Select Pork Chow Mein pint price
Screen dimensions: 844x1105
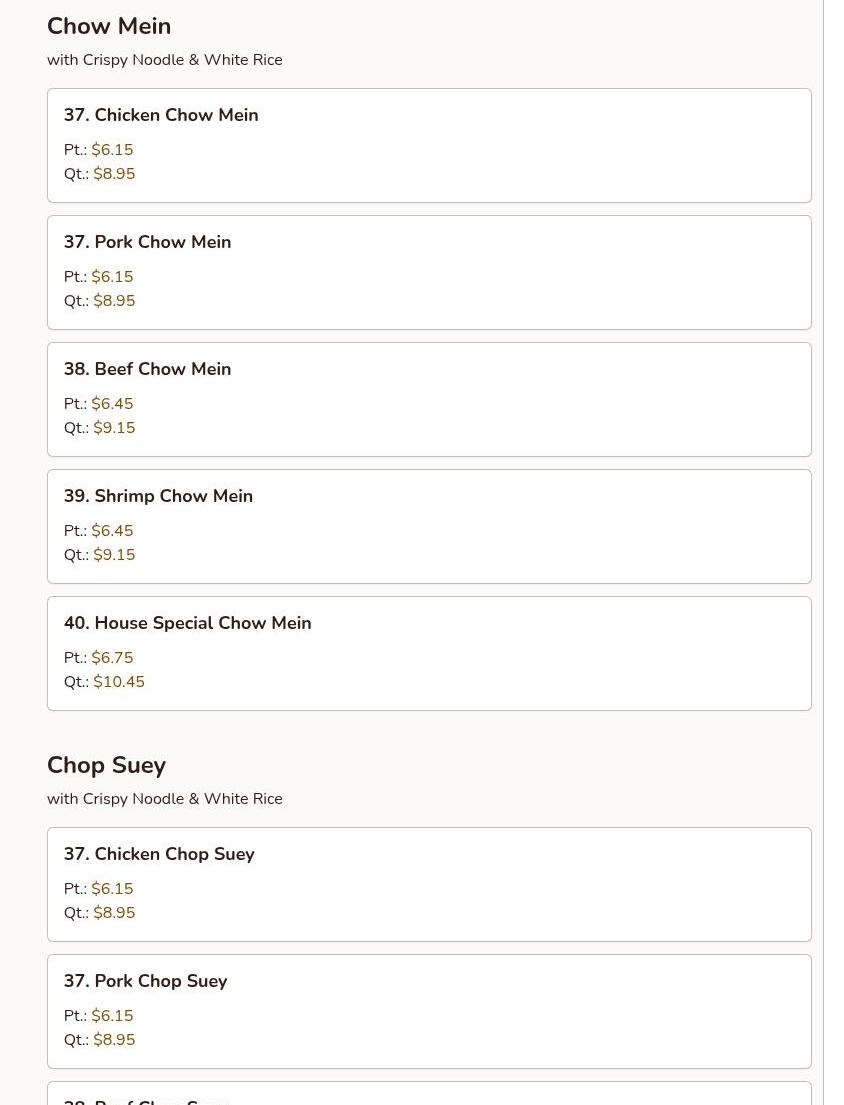pos(112,277)
